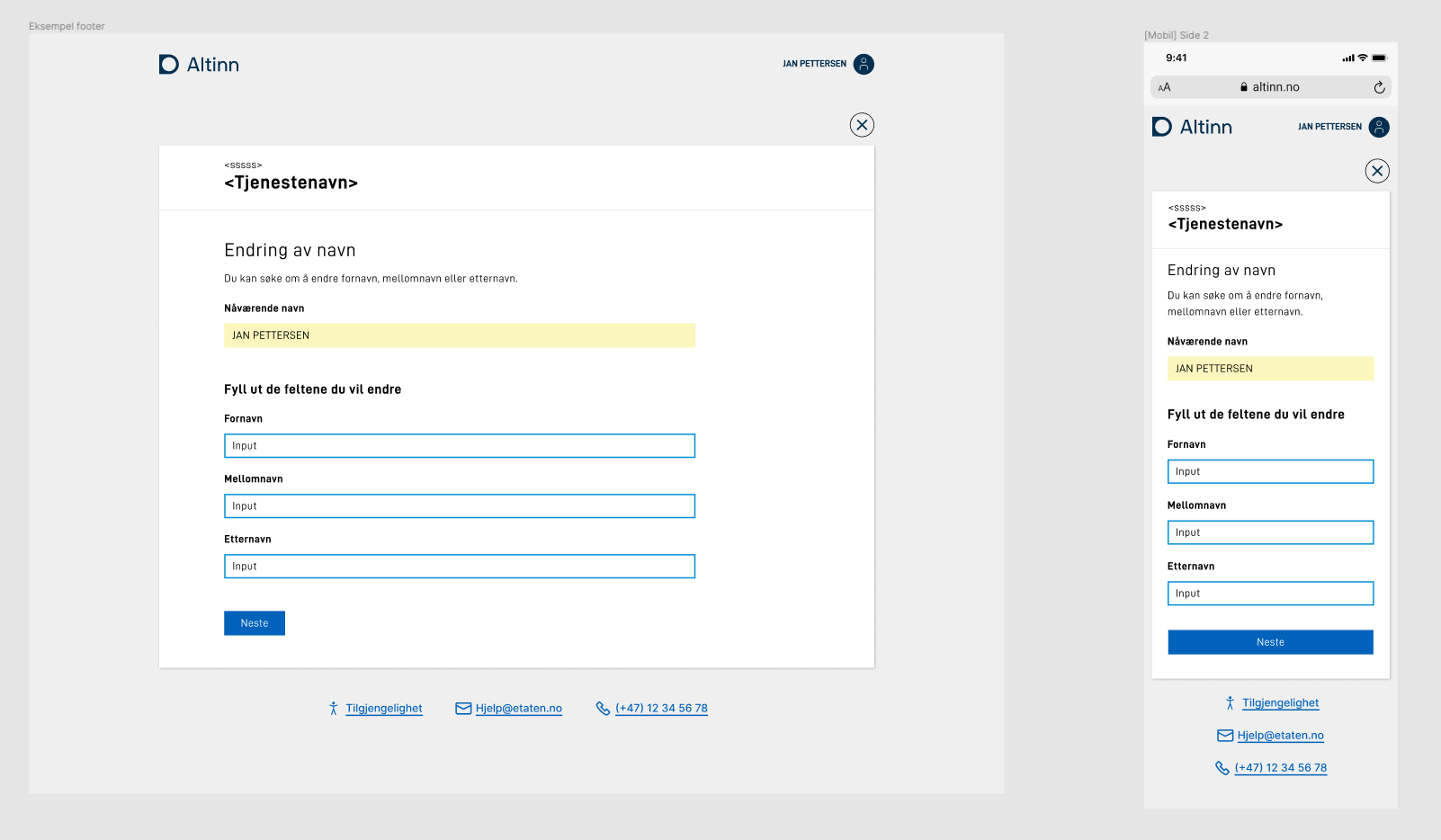The image size is (1441, 840).
Task: Open the Hjelp@etaten.no email link
Action: 519,708
